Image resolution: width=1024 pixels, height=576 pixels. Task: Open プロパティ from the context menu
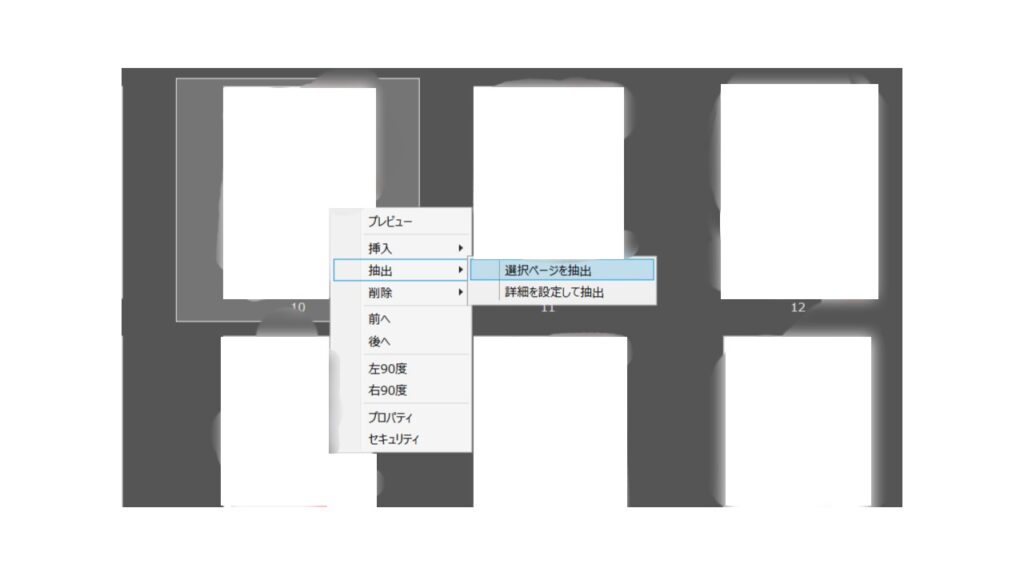coord(401,417)
